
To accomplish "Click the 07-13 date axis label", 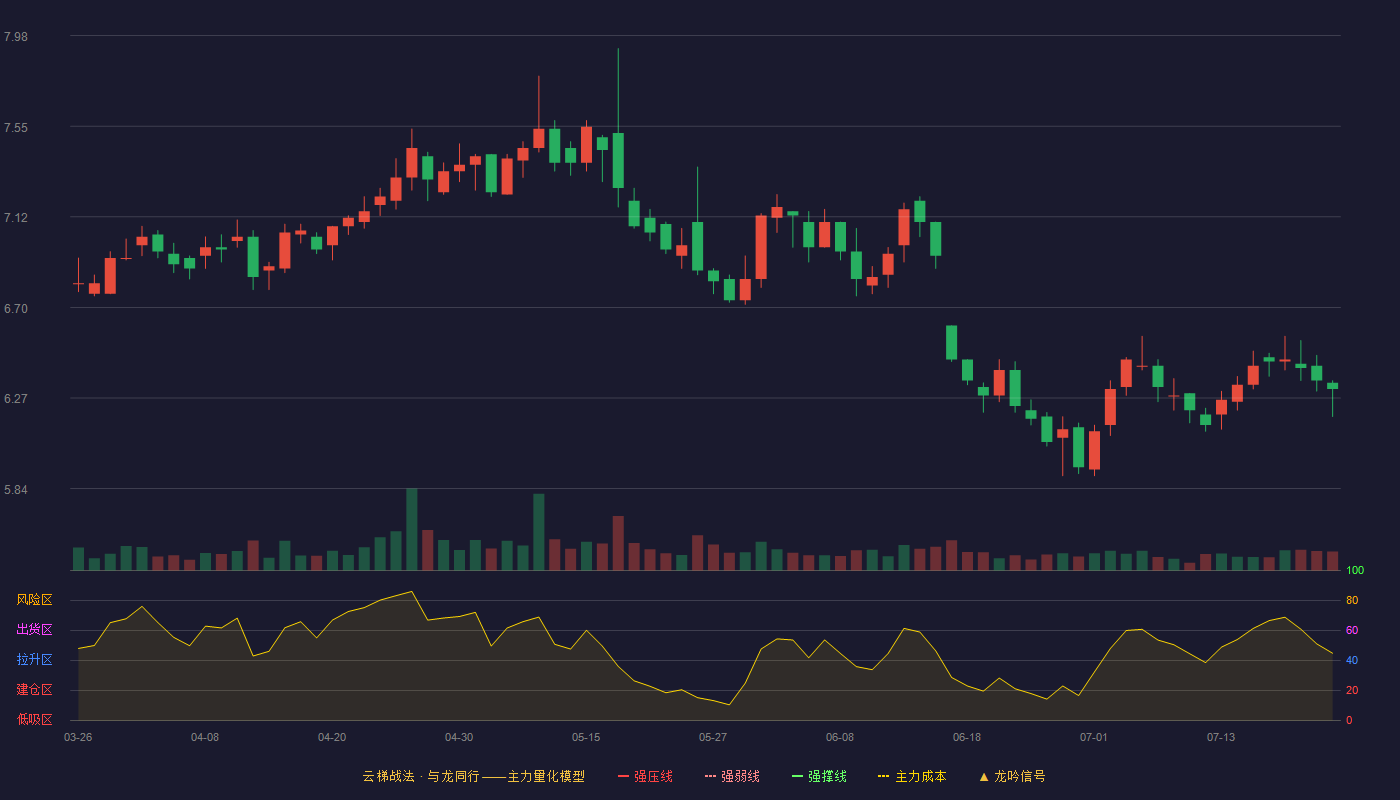I will point(1221,737).
